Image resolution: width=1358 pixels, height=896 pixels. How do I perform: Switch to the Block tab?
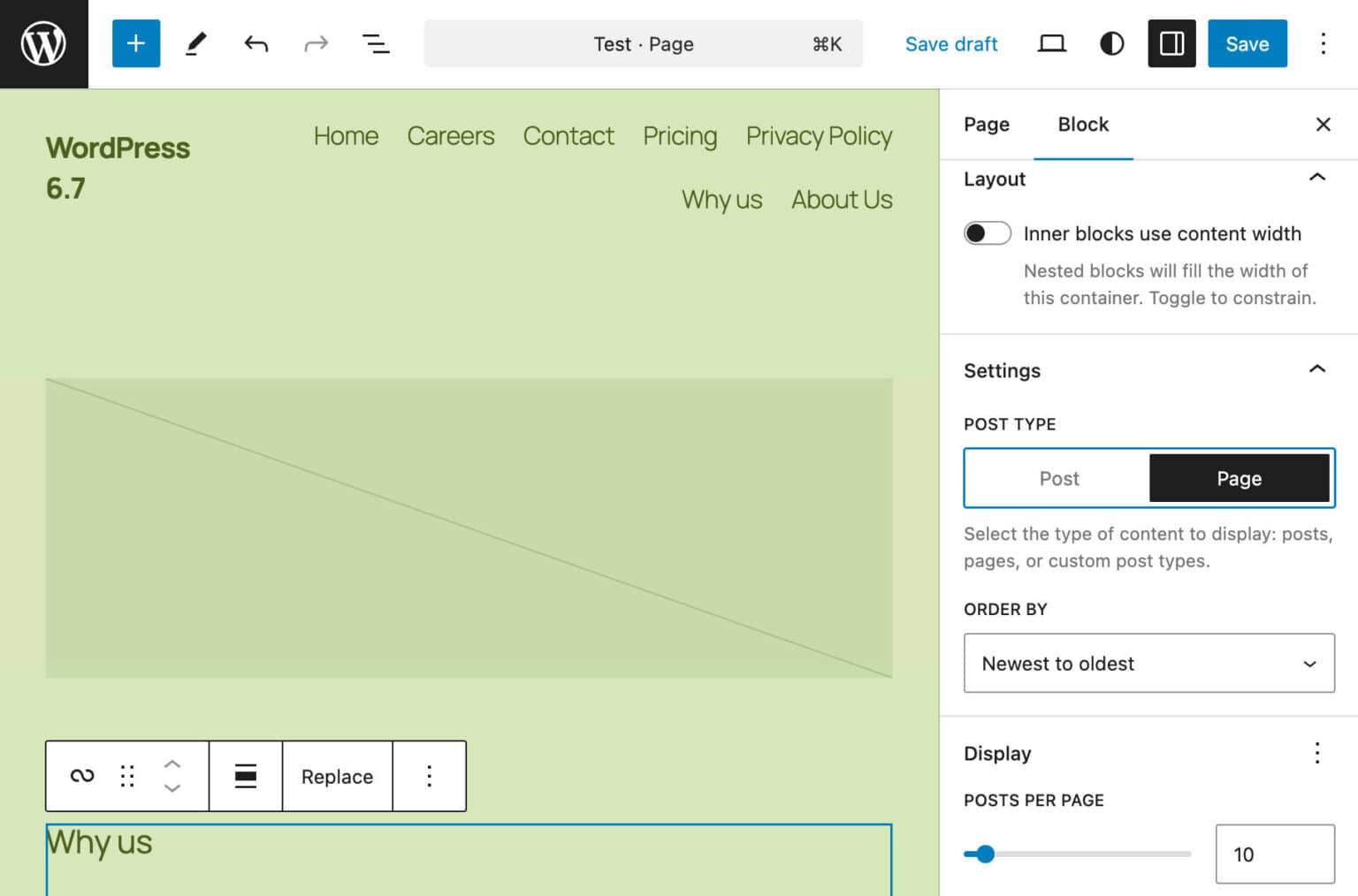1082,125
